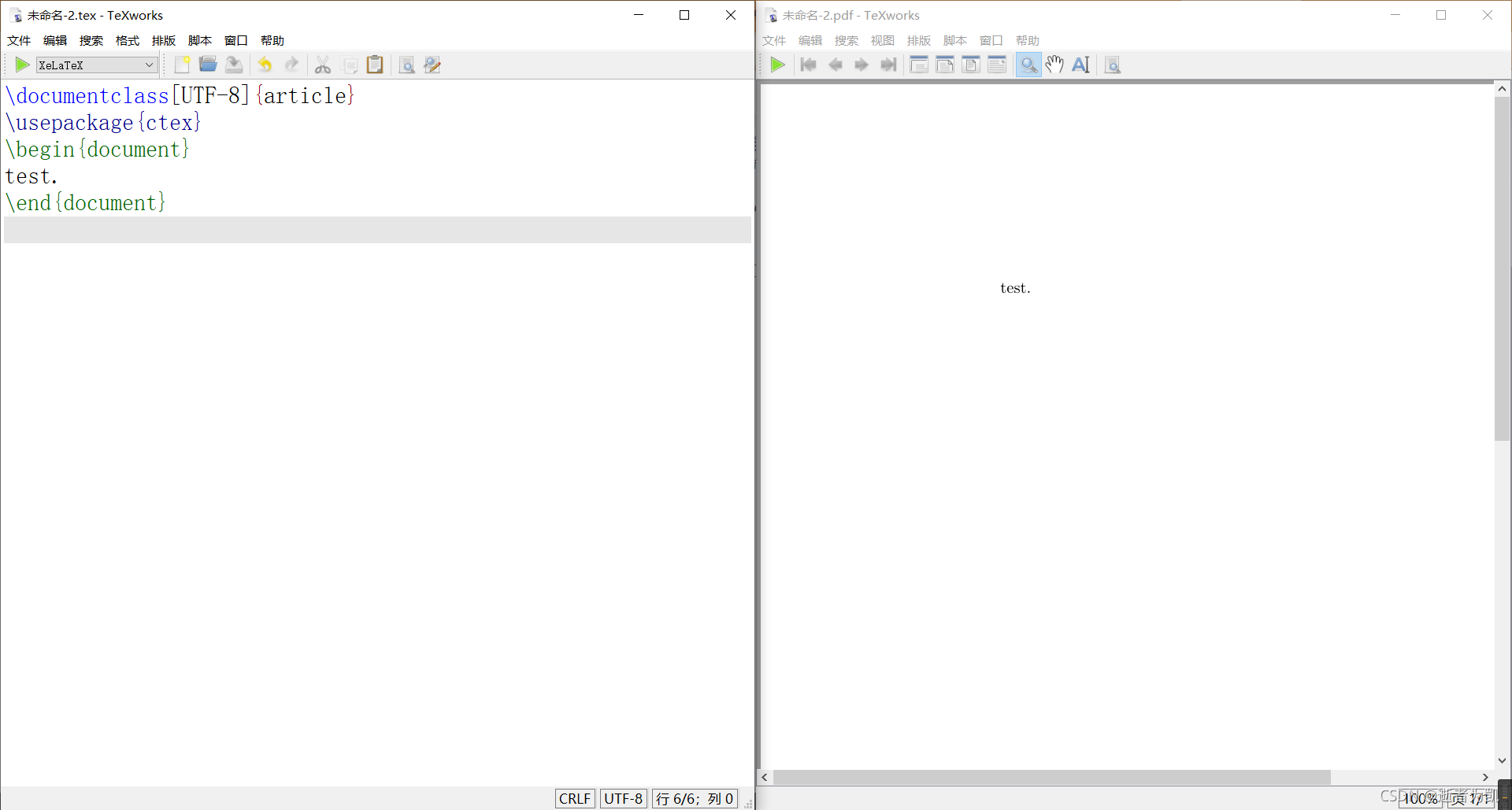Click the 'test.' line in editor
The width and height of the screenshot is (1512, 810).
[x=31, y=176]
